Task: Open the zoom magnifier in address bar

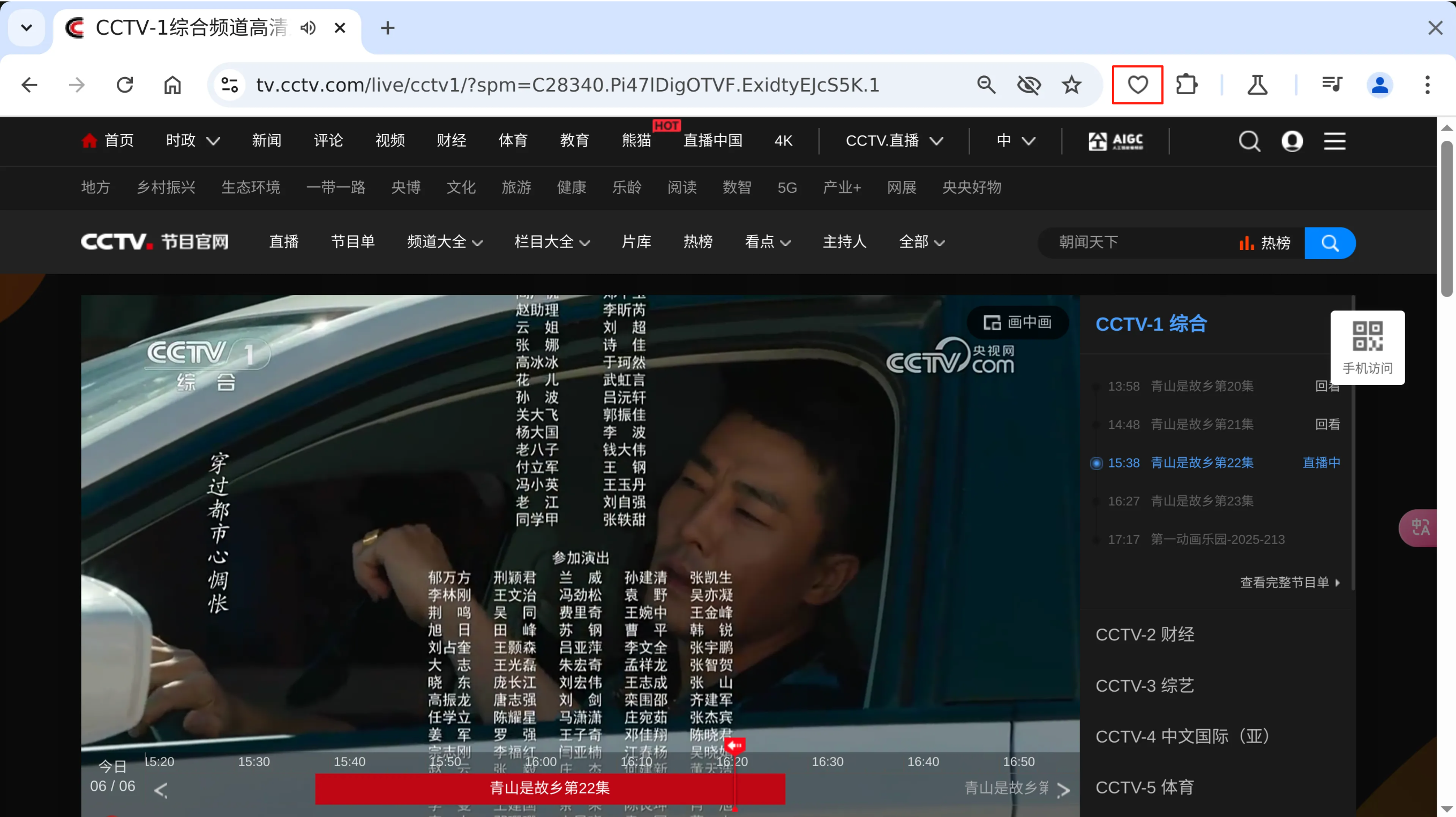Action: click(986, 85)
